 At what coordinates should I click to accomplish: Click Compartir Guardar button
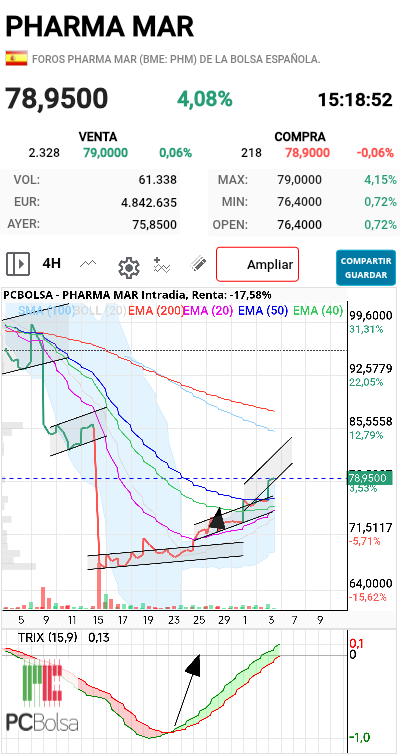(x=366, y=268)
